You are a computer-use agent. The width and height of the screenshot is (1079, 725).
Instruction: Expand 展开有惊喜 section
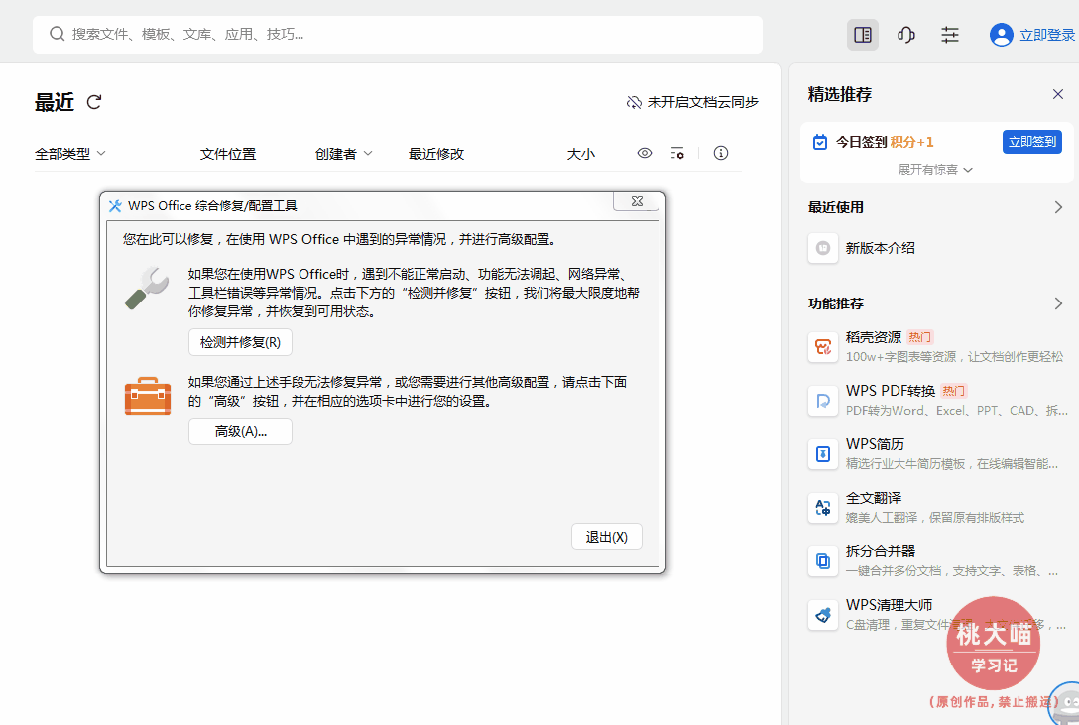pyautogui.click(x=935, y=170)
